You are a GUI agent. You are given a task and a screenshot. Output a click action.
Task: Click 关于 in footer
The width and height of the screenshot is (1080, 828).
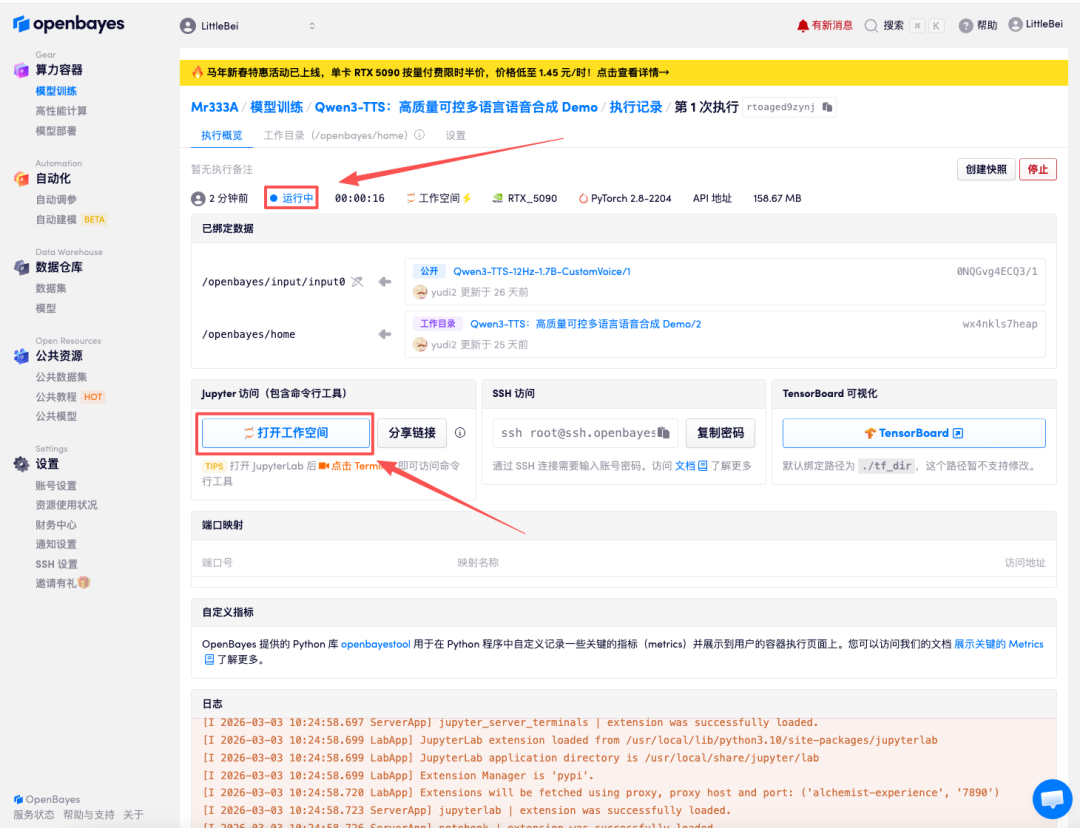(134, 815)
